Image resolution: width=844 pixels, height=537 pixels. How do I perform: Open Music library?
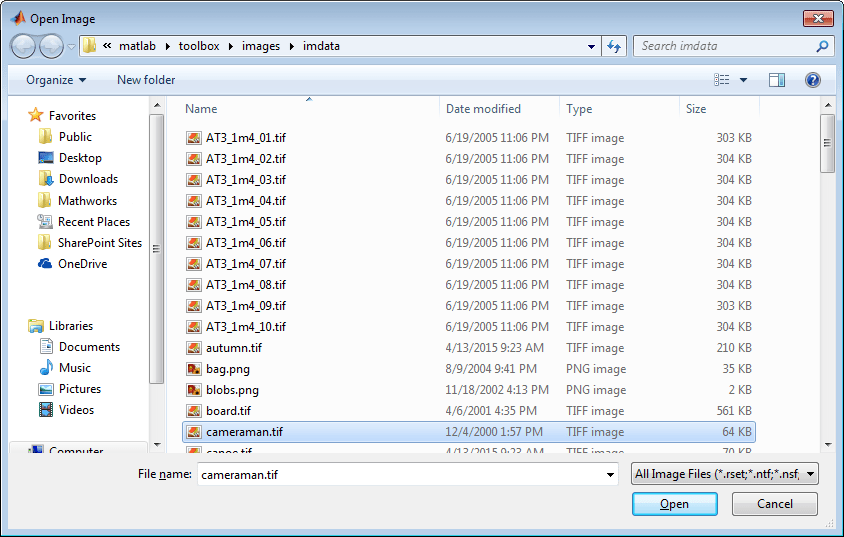pyautogui.click(x=65, y=368)
